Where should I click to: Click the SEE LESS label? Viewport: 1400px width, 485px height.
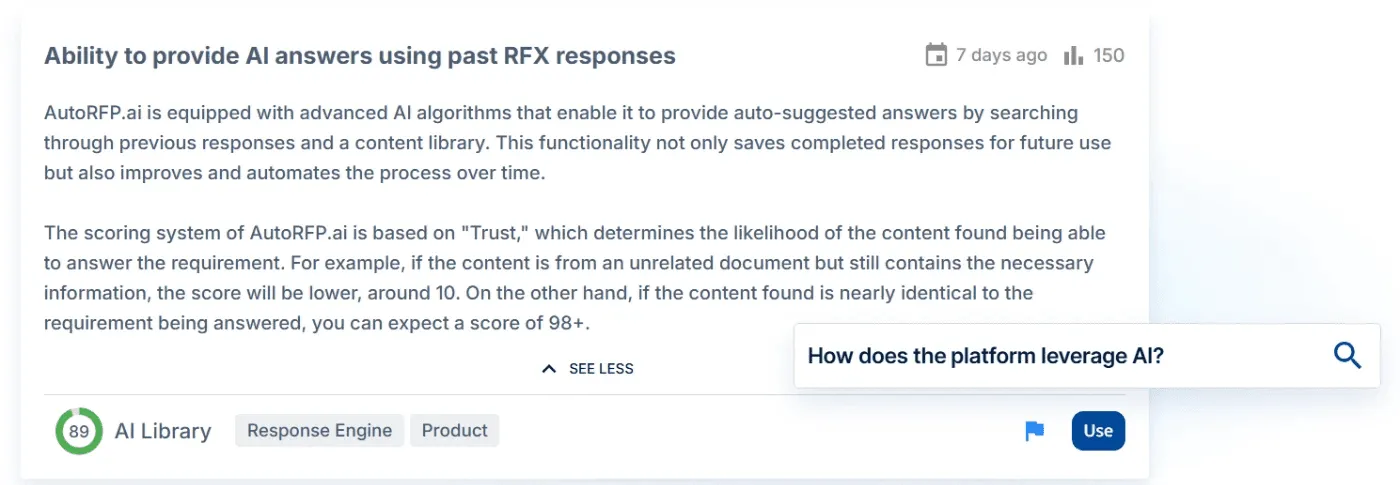click(601, 368)
